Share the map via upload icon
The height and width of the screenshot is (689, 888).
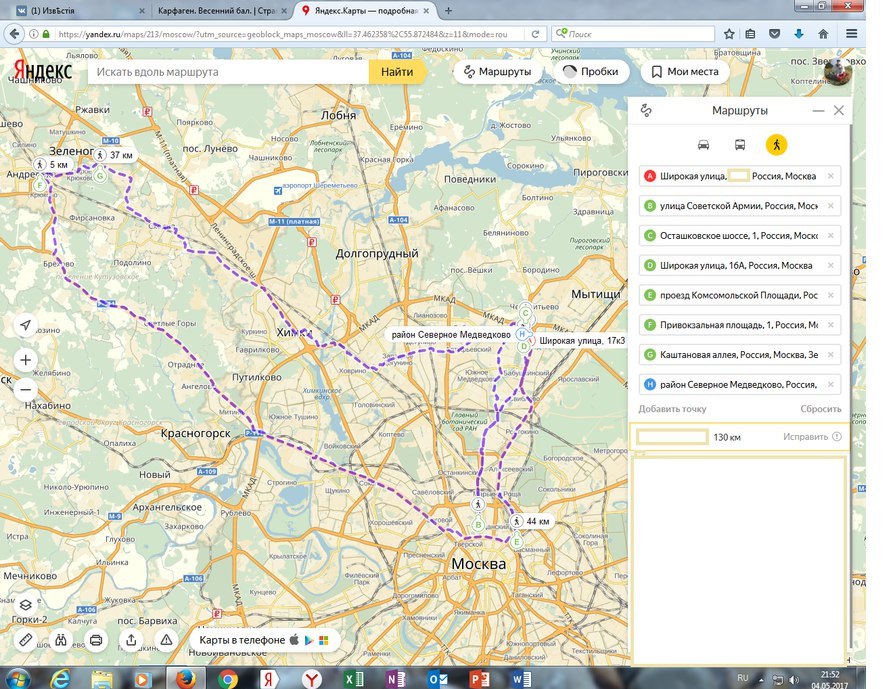click(x=131, y=640)
